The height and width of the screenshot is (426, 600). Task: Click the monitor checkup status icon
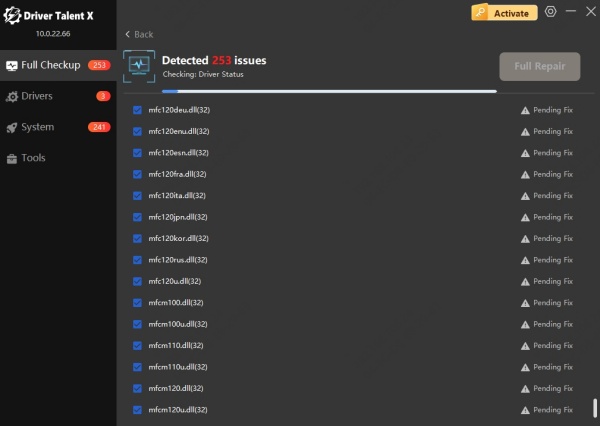tap(139, 66)
